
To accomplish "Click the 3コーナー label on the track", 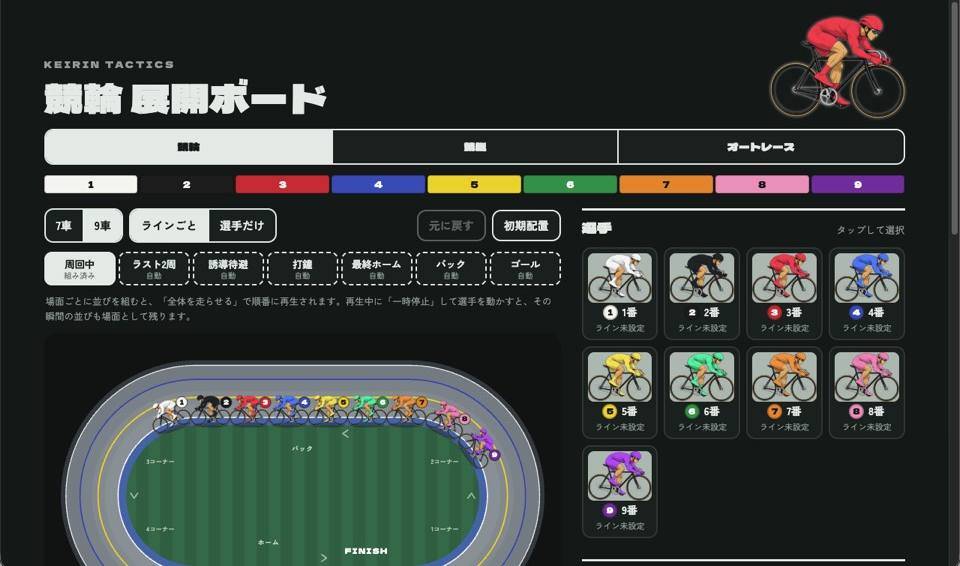I will 160,461.
